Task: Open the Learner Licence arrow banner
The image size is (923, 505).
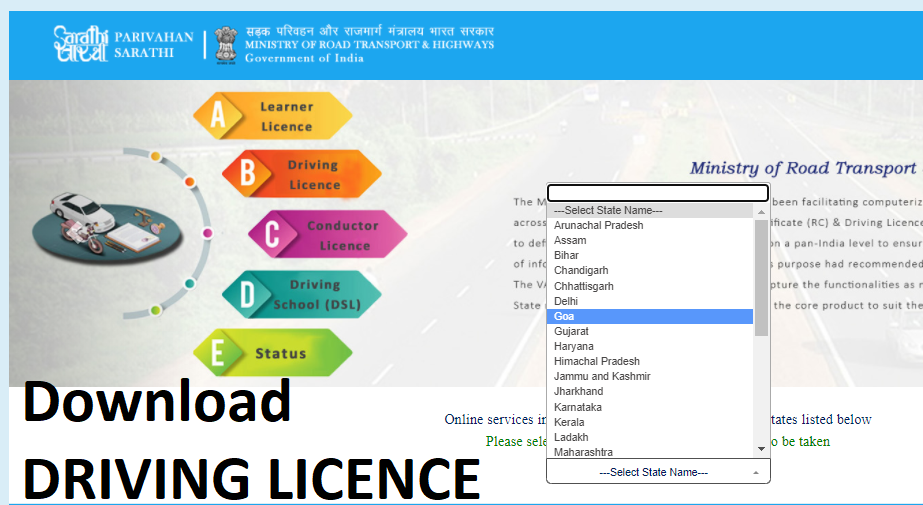Action: (273, 116)
